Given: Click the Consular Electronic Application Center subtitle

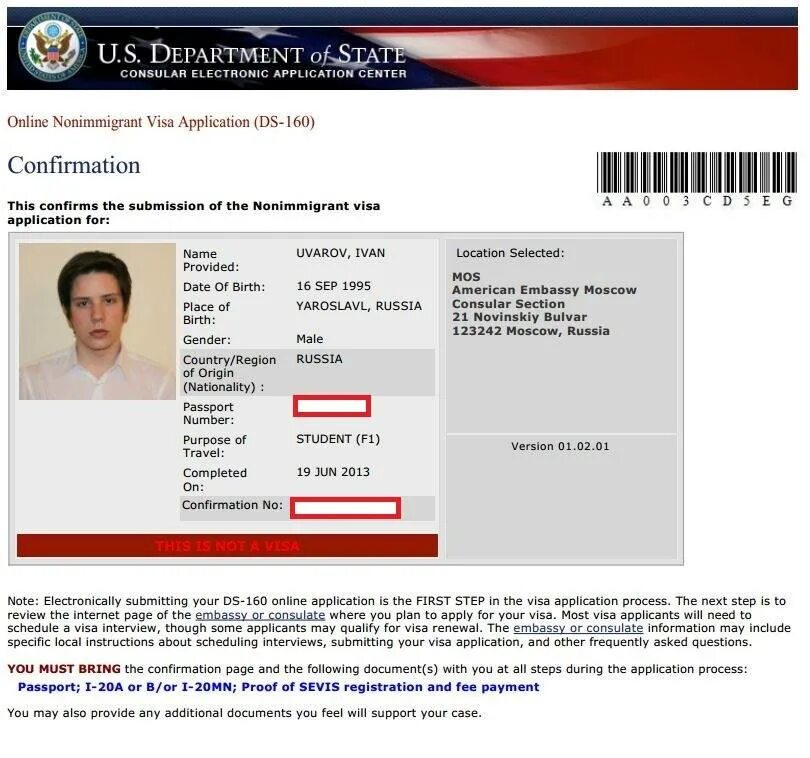Looking at the screenshot, I should 263,74.
